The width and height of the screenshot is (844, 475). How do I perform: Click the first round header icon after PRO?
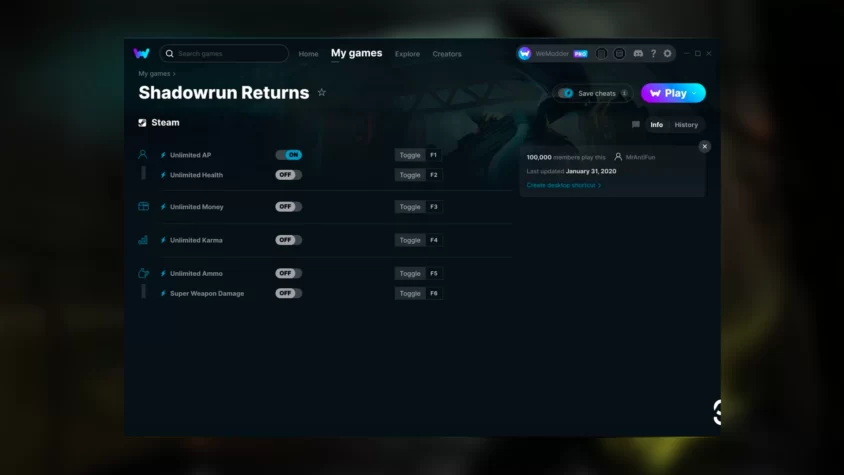(x=601, y=53)
